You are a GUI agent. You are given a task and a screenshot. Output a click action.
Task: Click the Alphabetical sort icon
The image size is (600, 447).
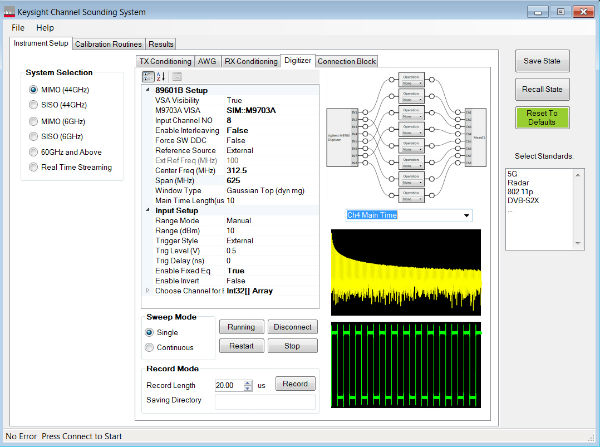(x=160, y=76)
